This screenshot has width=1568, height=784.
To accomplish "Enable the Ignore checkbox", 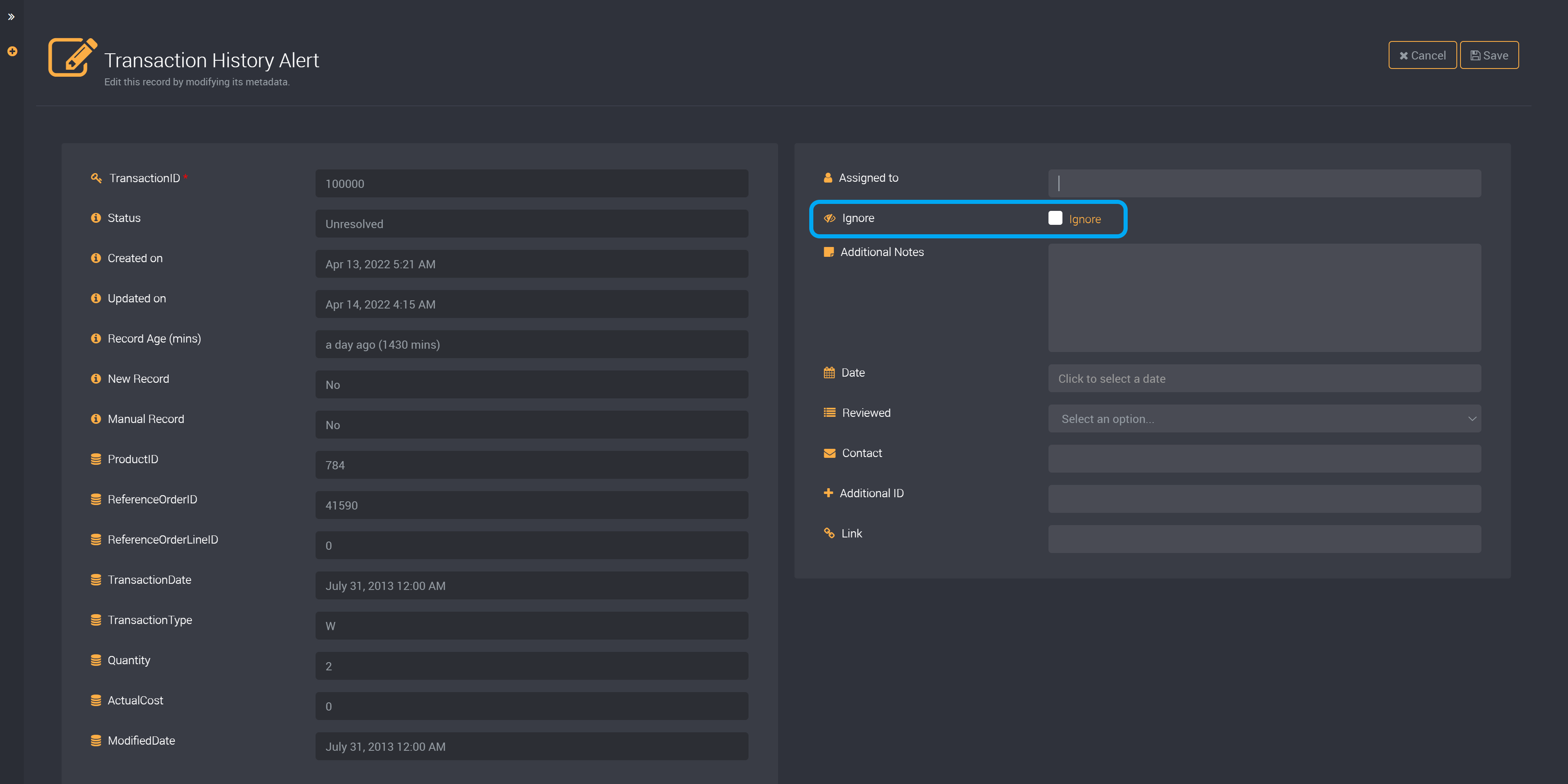I will click(x=1055, y=218).
